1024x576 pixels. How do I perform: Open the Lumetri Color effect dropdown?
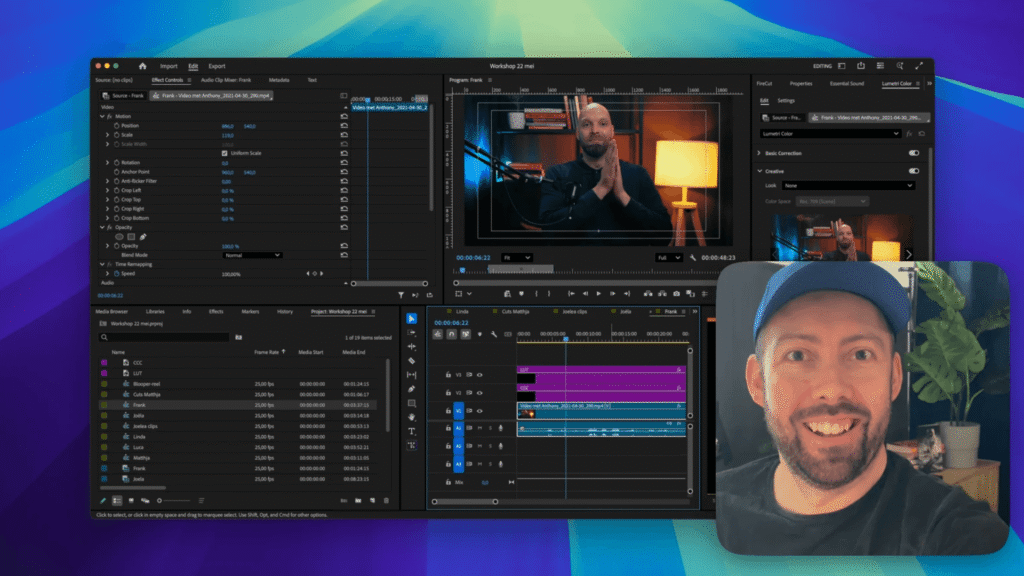[x=830, y=134]
